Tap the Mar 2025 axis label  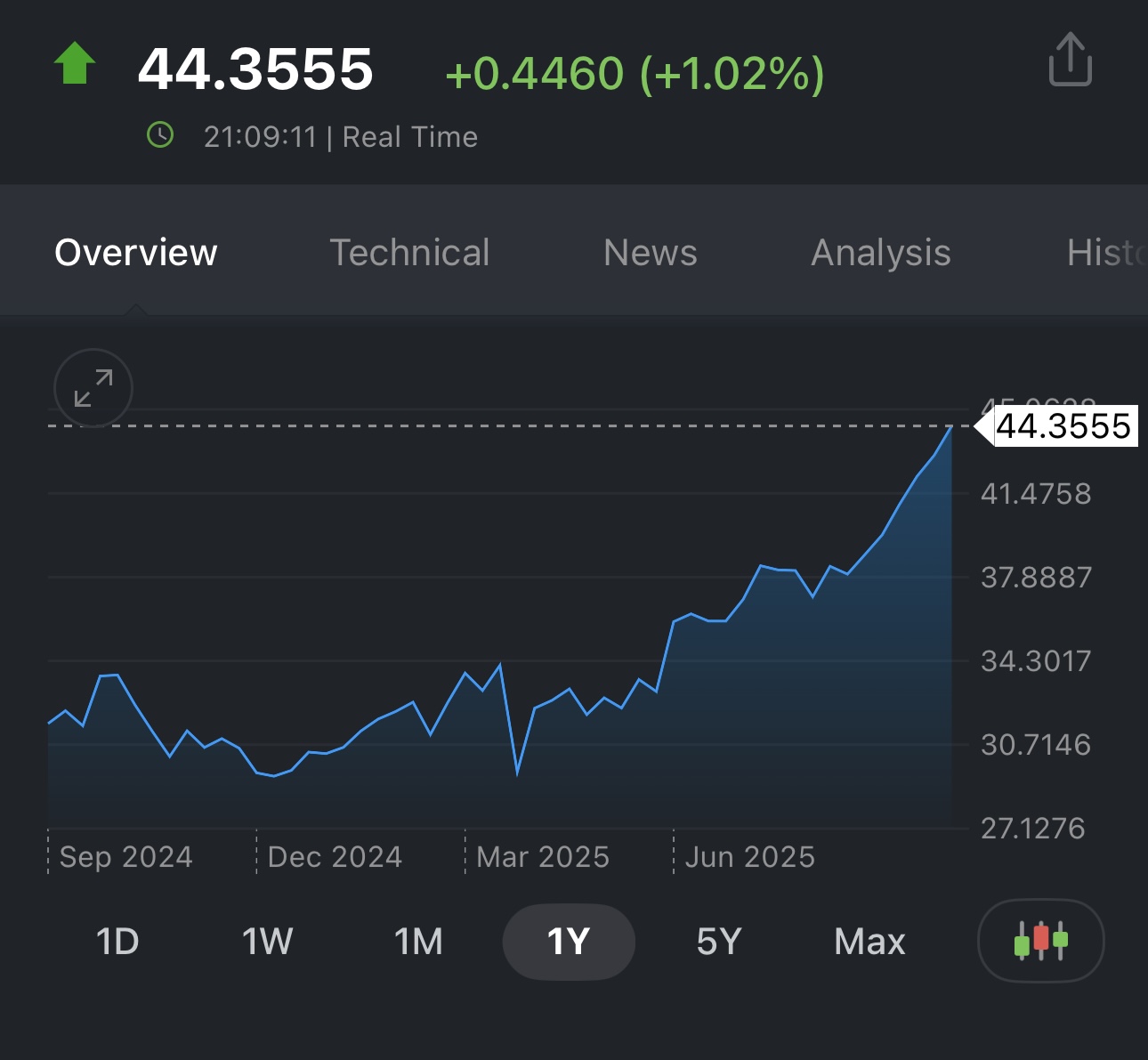coord(543,857)
